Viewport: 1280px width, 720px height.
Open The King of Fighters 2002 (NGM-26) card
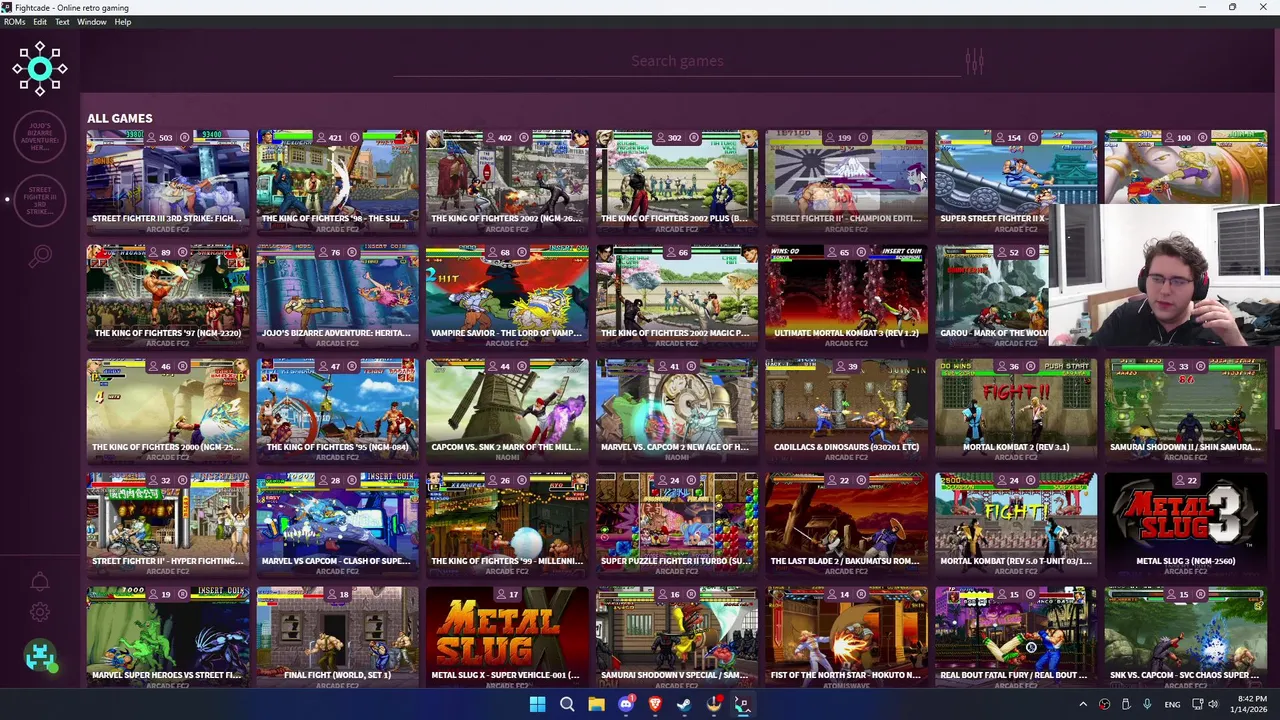click(507, 182)
